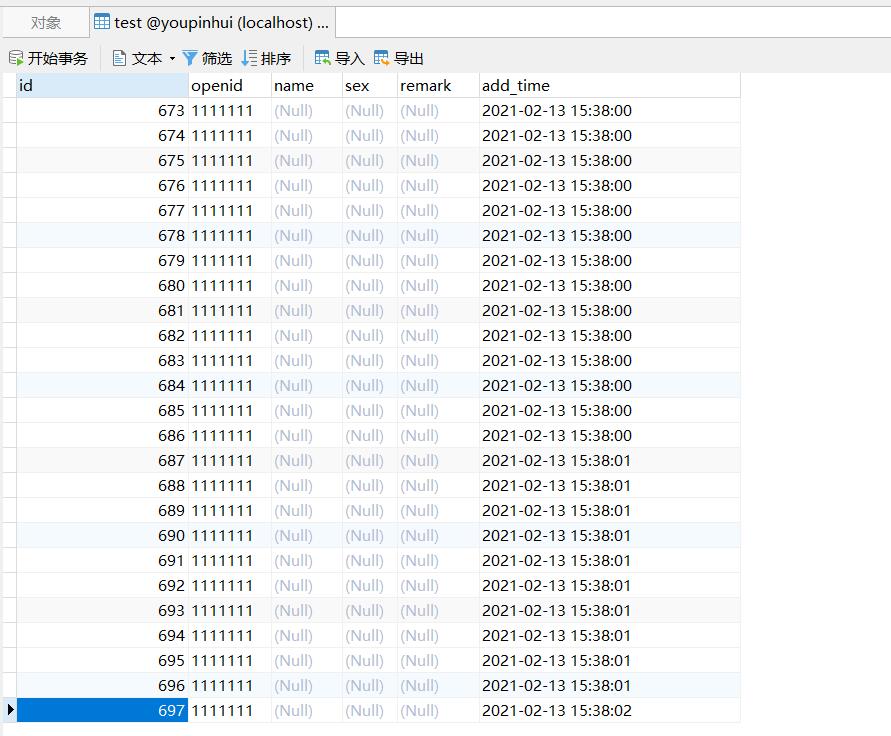Click the current row arrow indicator beside 697
This screenshot has height=736, width=891.
pos(10,710)
